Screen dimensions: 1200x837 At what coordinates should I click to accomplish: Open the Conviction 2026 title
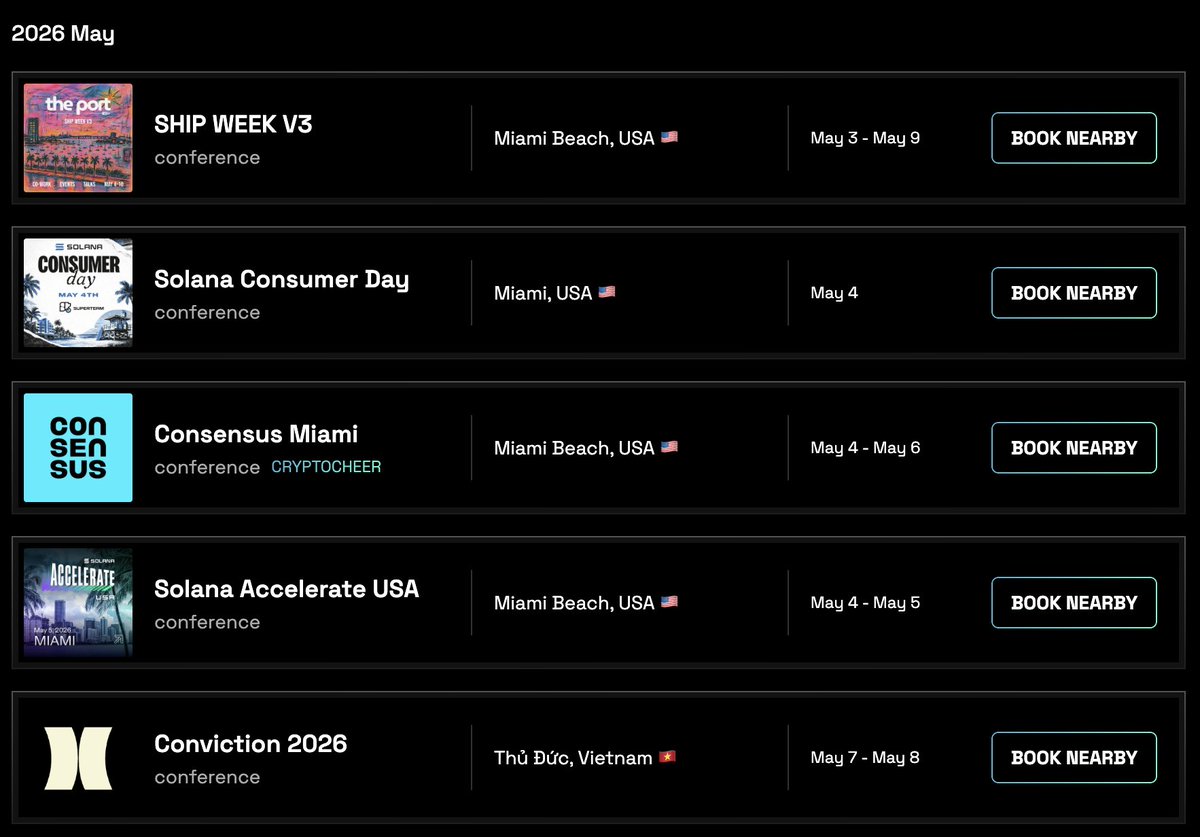pos(251,744)
